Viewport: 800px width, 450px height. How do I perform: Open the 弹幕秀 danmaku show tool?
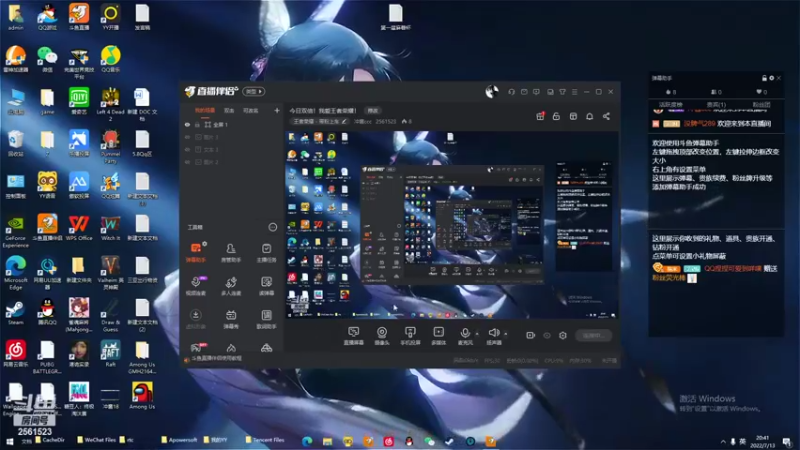pos(231,319)
